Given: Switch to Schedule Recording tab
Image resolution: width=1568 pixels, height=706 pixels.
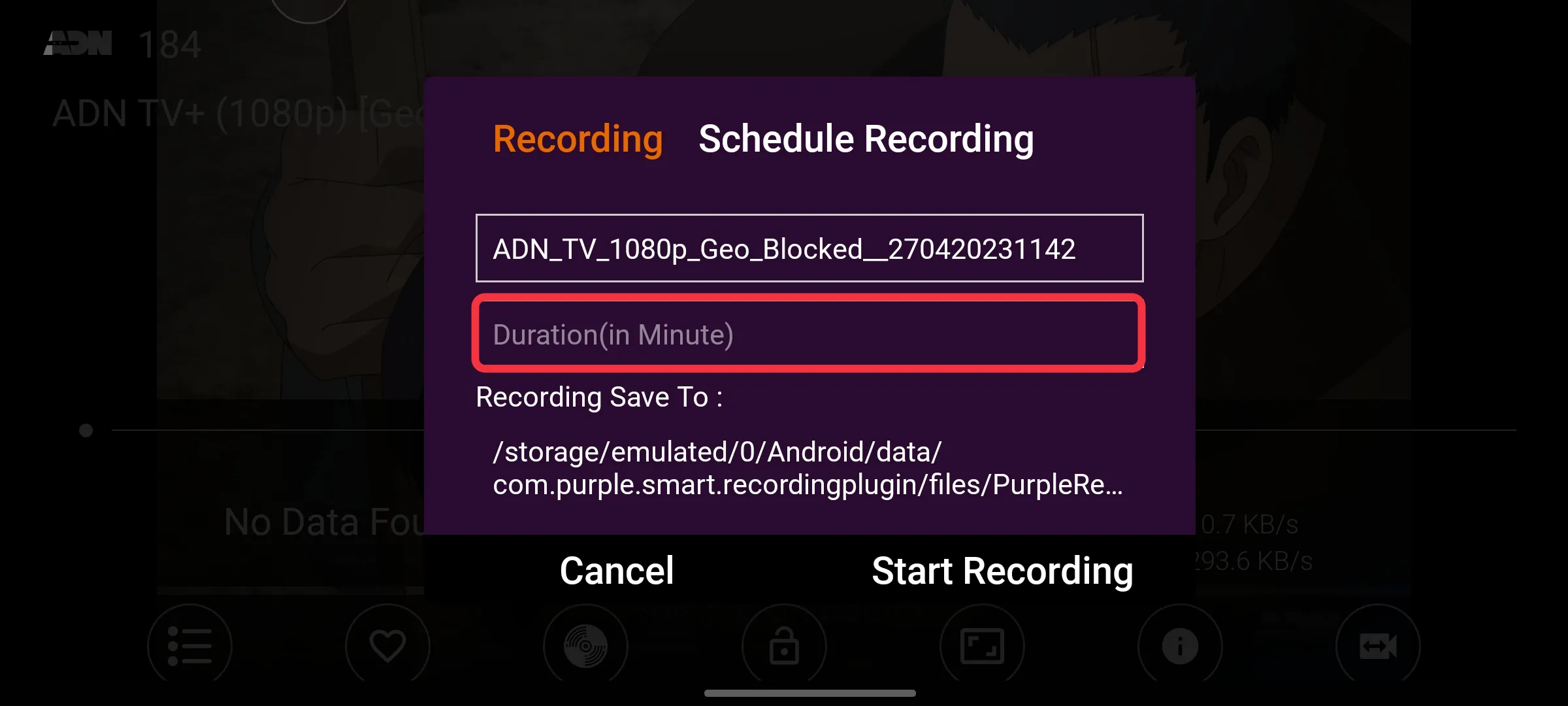Looking at the screenshot, I should [x=866, y=139].
